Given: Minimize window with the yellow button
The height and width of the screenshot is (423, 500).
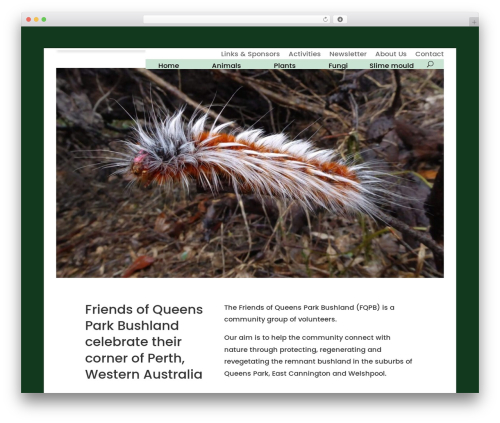Looking at the screenshot, I should [x=36, y=19].
